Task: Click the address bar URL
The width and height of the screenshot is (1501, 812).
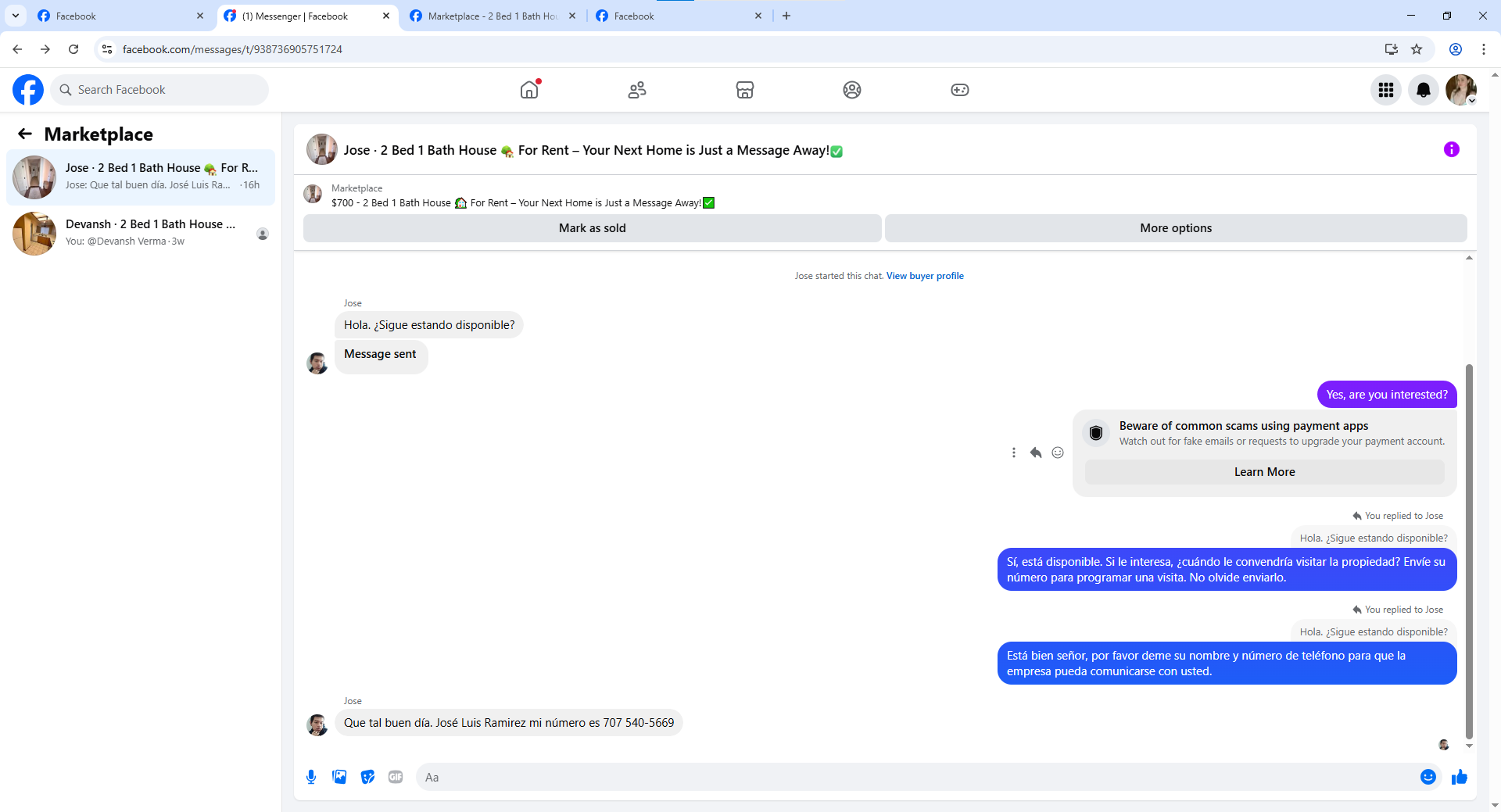Action: [232, 49]
